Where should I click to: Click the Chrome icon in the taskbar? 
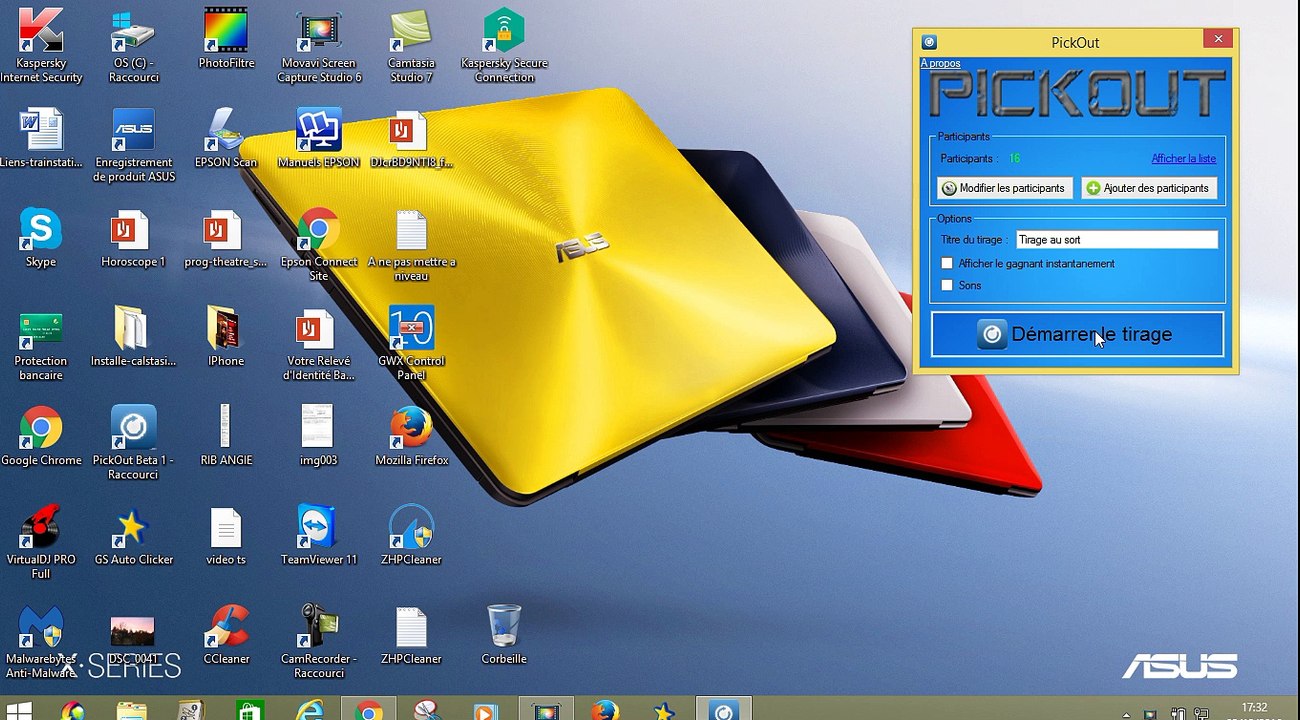point(369,710)
